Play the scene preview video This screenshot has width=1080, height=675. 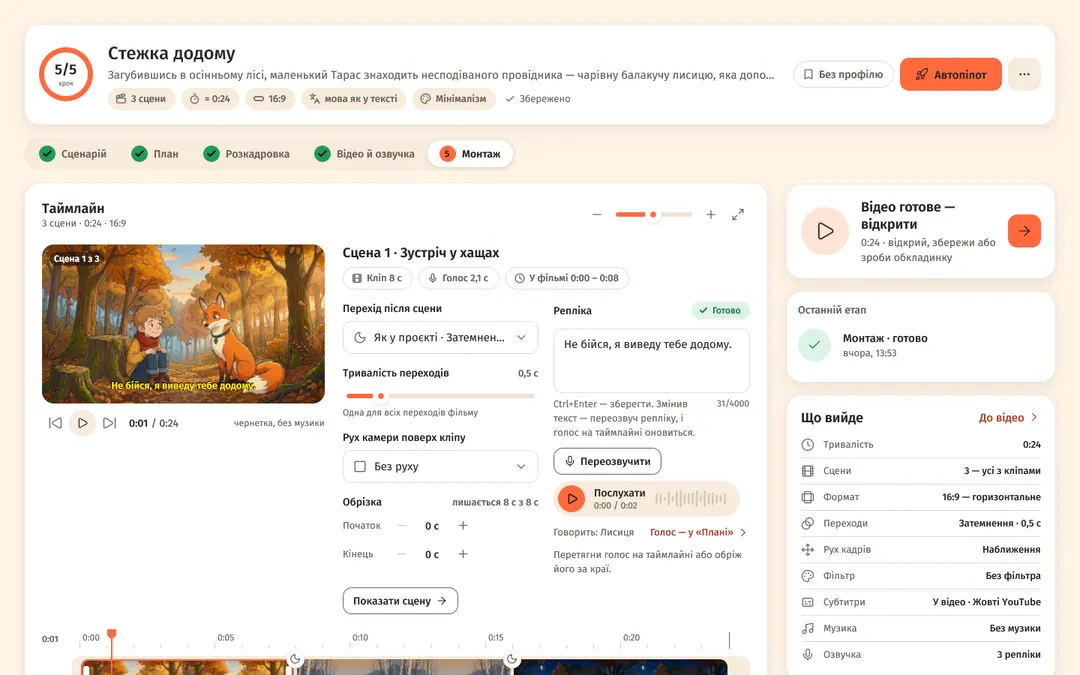83,423
